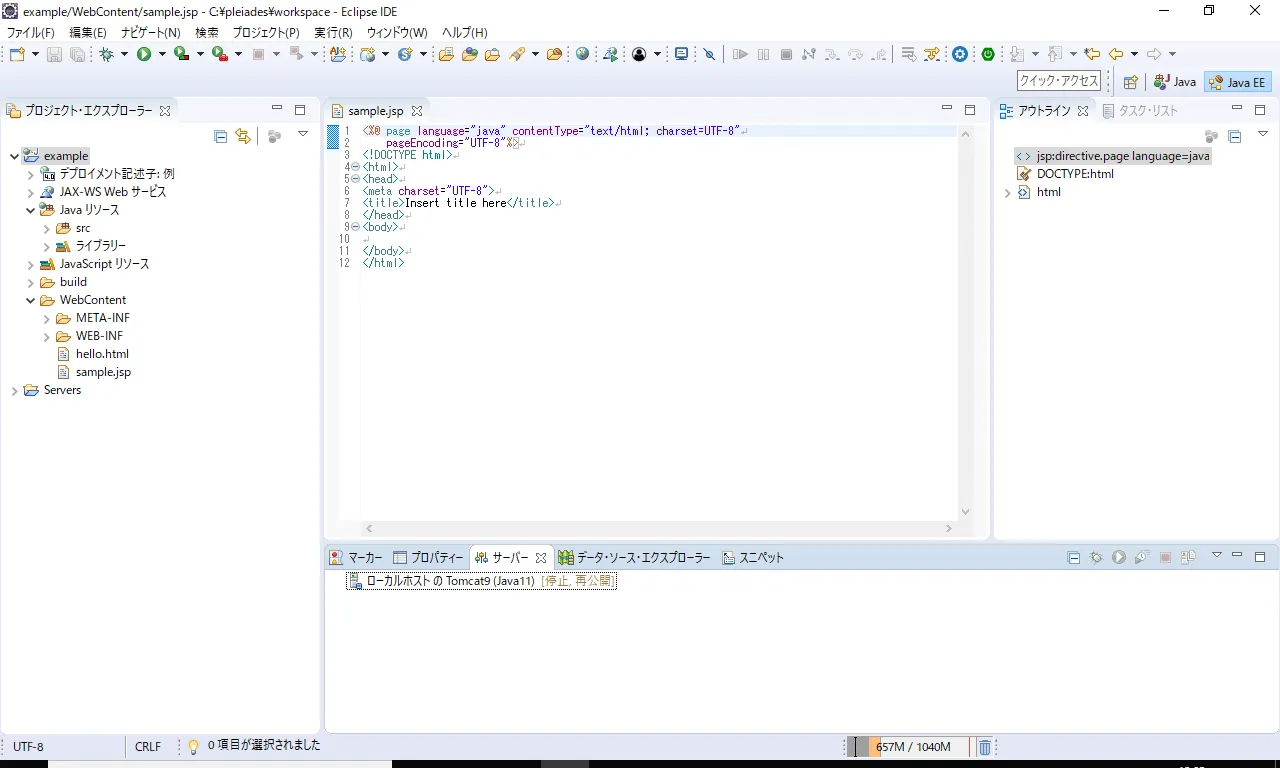
Task: Click the heap status memory bar
Action: pos(909,747)
